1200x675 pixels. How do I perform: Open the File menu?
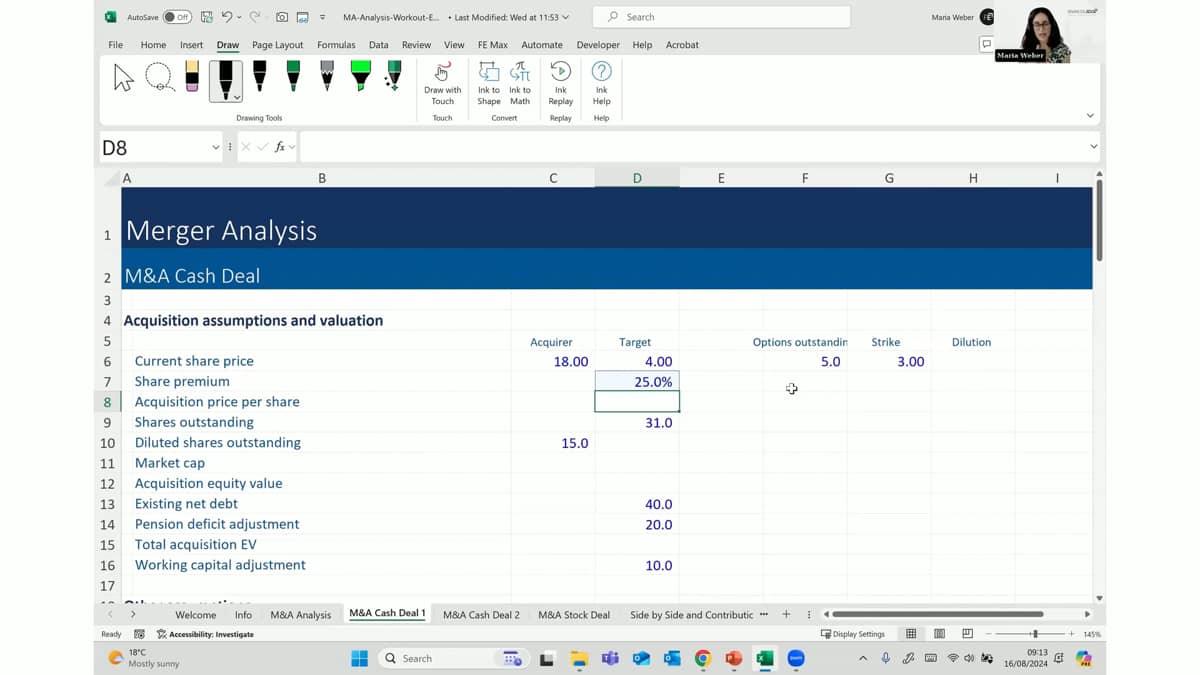pos(115,45)
